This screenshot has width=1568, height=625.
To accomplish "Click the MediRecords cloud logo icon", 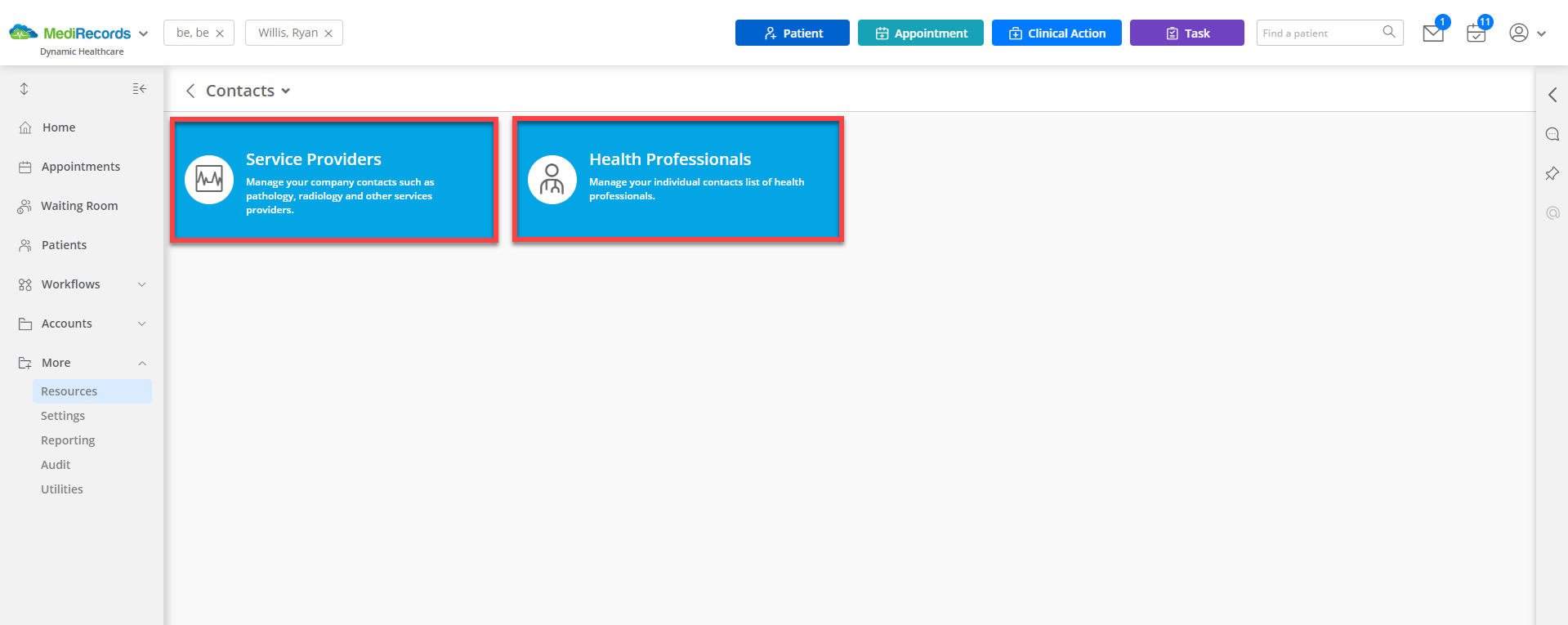I will point(23,33).
